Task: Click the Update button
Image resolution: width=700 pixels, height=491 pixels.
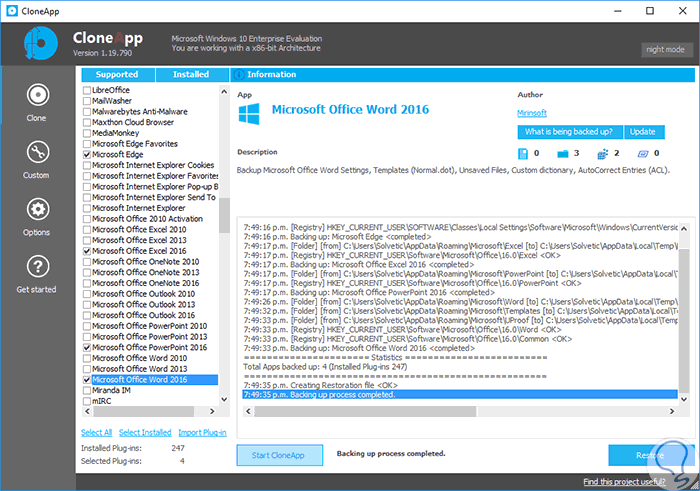Action: coord(644,132)
